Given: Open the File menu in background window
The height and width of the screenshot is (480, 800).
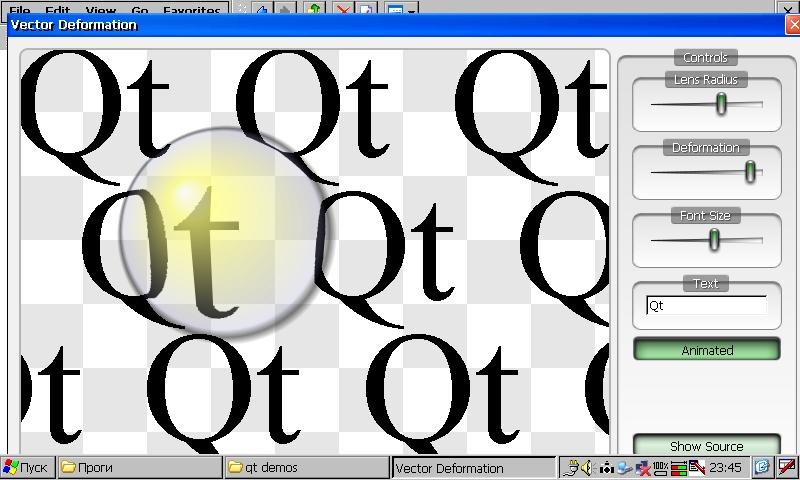Looking at the screenshot, I should click(20, 10).
